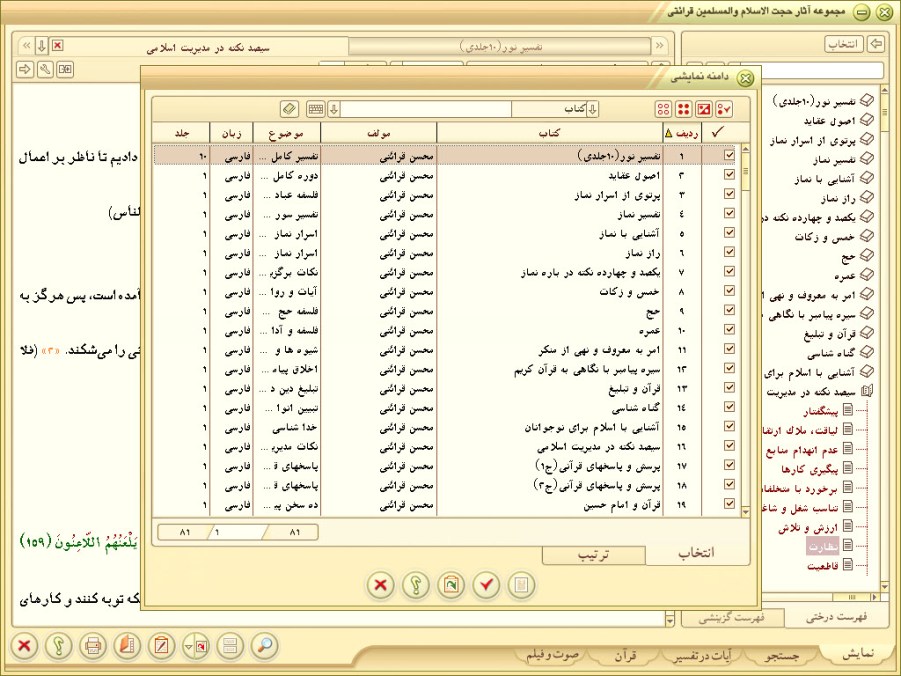Click the scroll down arrow of the dialog table
The height and width of the screenshot is (676, 901).
[745, 512]
